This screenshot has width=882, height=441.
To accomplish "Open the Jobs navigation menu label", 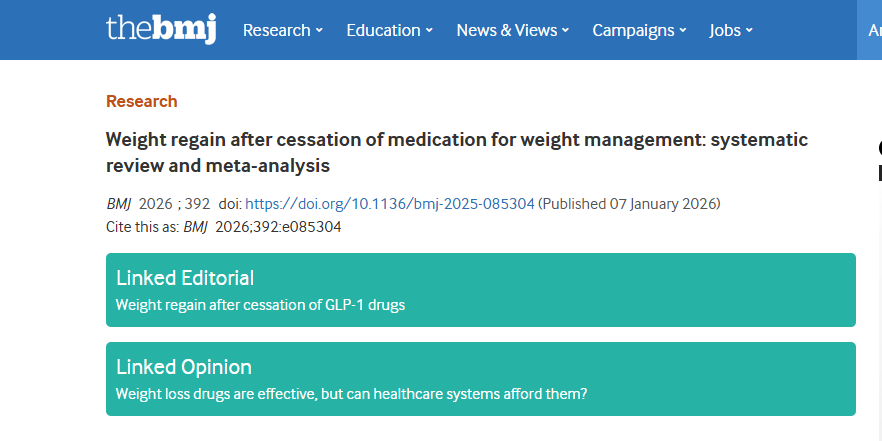I will pos(725,30).
